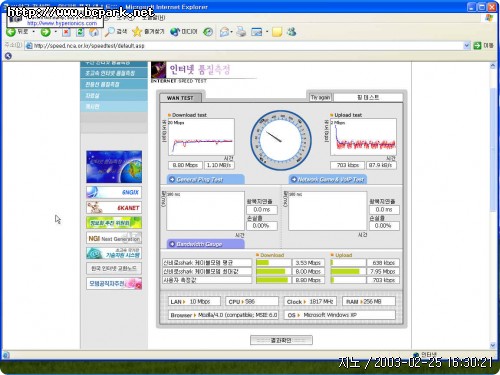Click the upload speed 703 kbps value under graph
Viewport: 500px width, 375px height.
click(347, 165)
